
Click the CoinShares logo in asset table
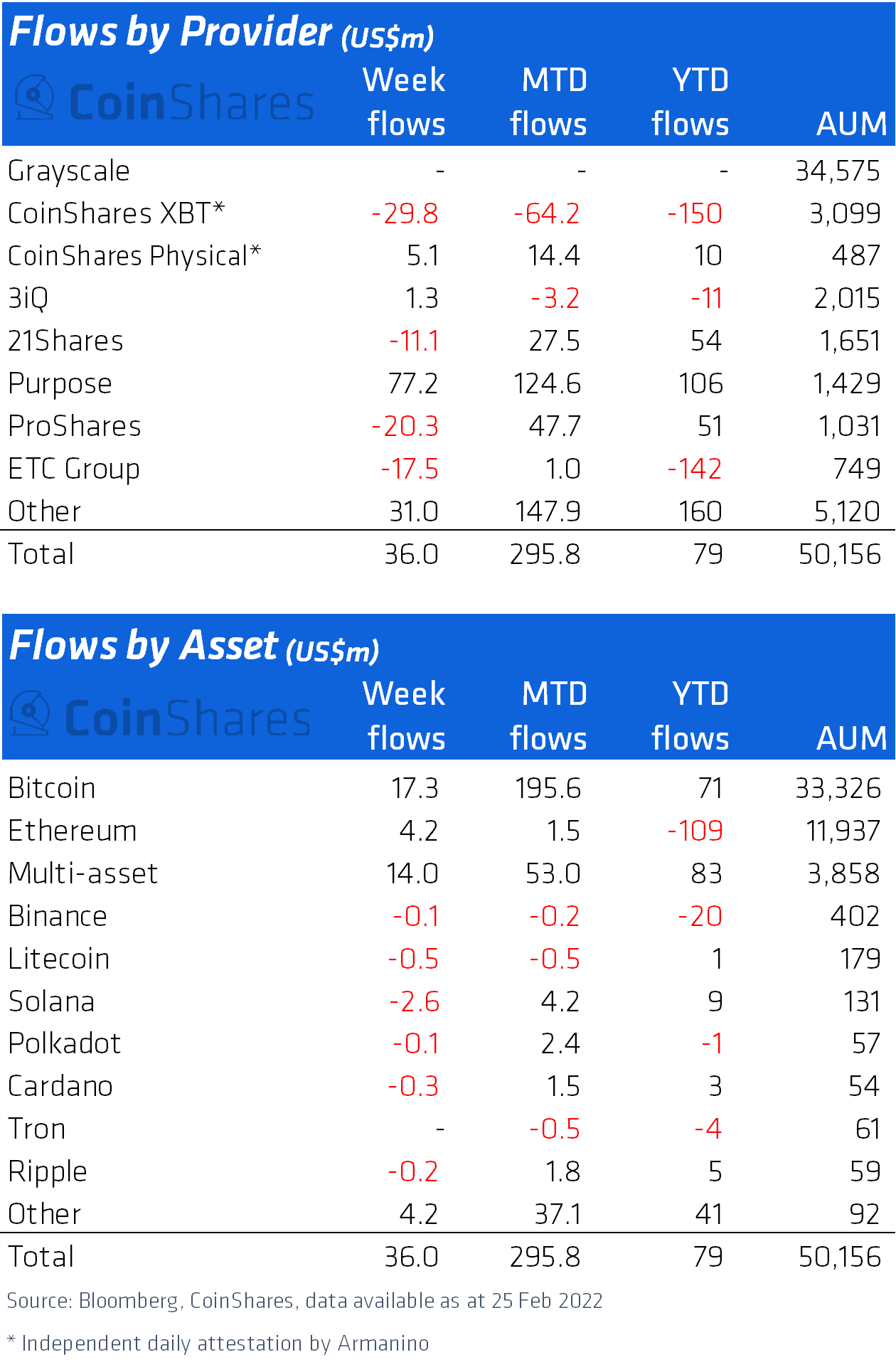pos(161,715)
